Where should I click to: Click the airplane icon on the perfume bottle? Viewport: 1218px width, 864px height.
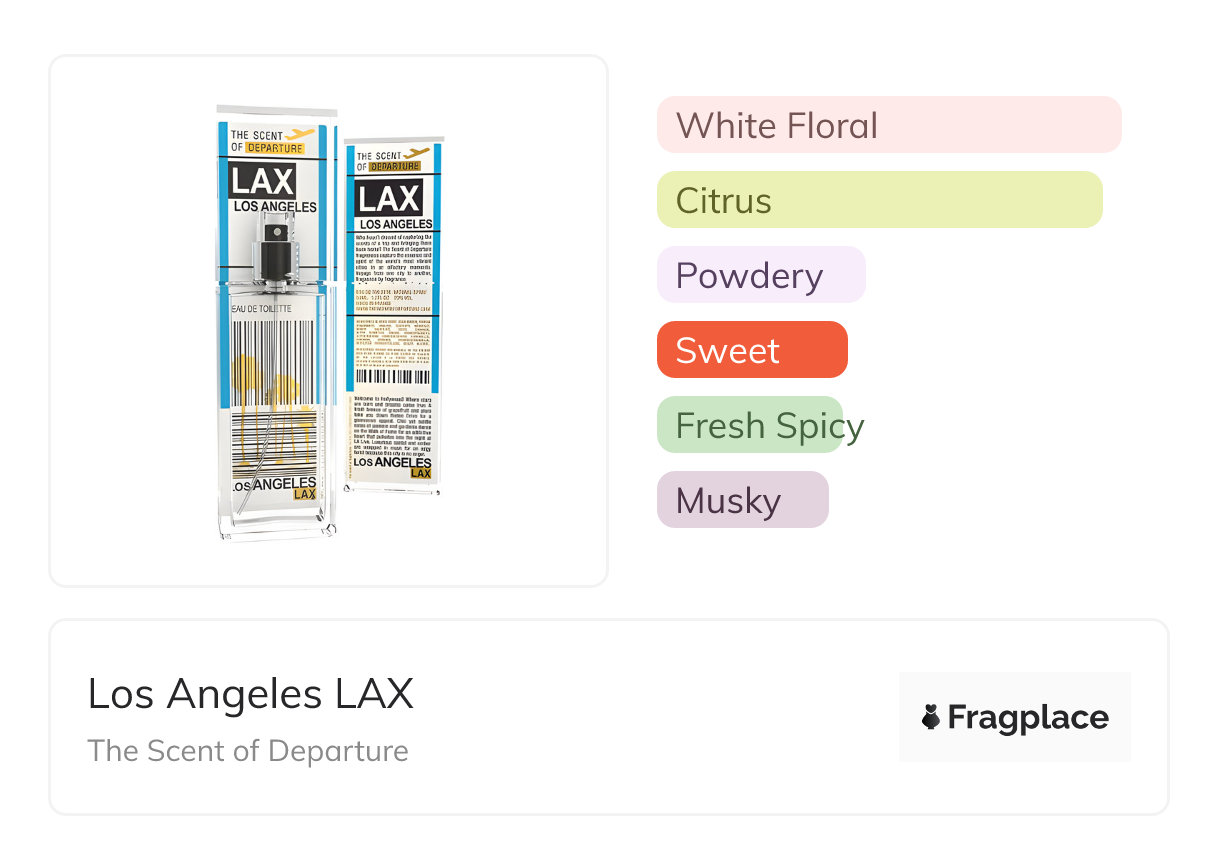(x=300, y=134)
